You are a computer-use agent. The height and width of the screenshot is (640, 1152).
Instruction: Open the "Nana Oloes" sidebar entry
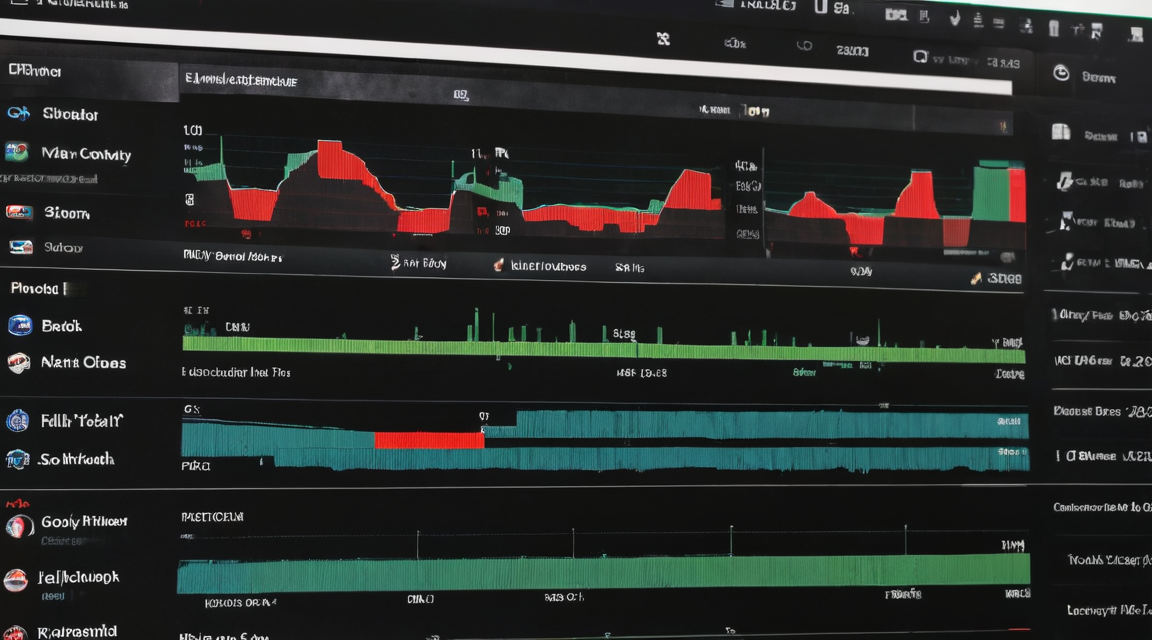click(x=83, y=362)
